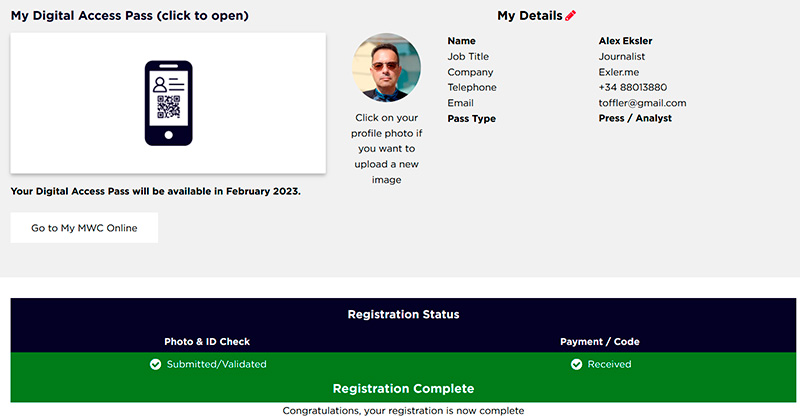The width and height of the screenshot is (800, 419).
Task: Click the Press / Analyst pass type
Action: tap(635, 118)
